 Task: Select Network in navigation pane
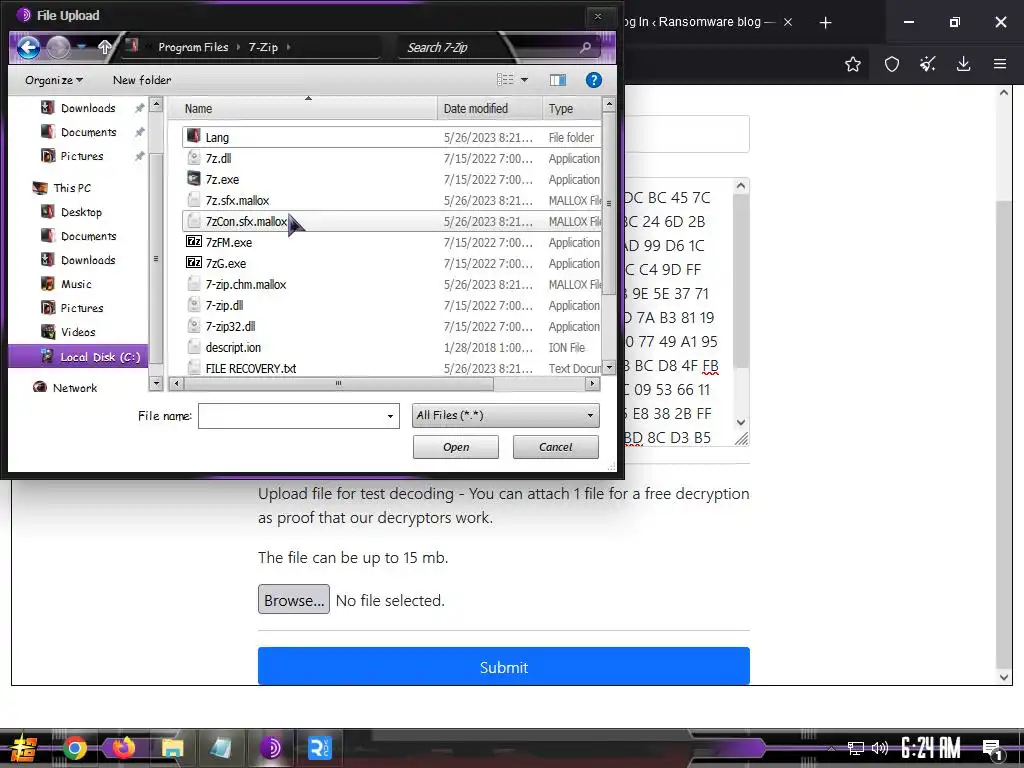click(x=74, y=388)
